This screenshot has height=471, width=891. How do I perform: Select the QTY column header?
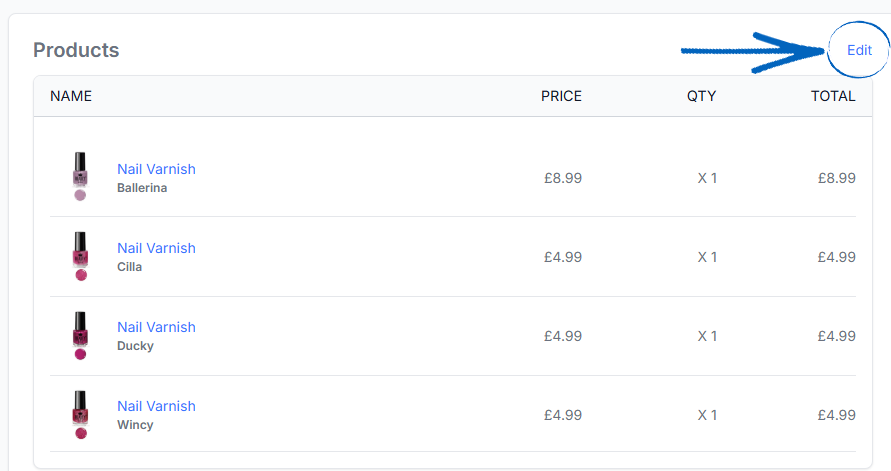(701, 96)
